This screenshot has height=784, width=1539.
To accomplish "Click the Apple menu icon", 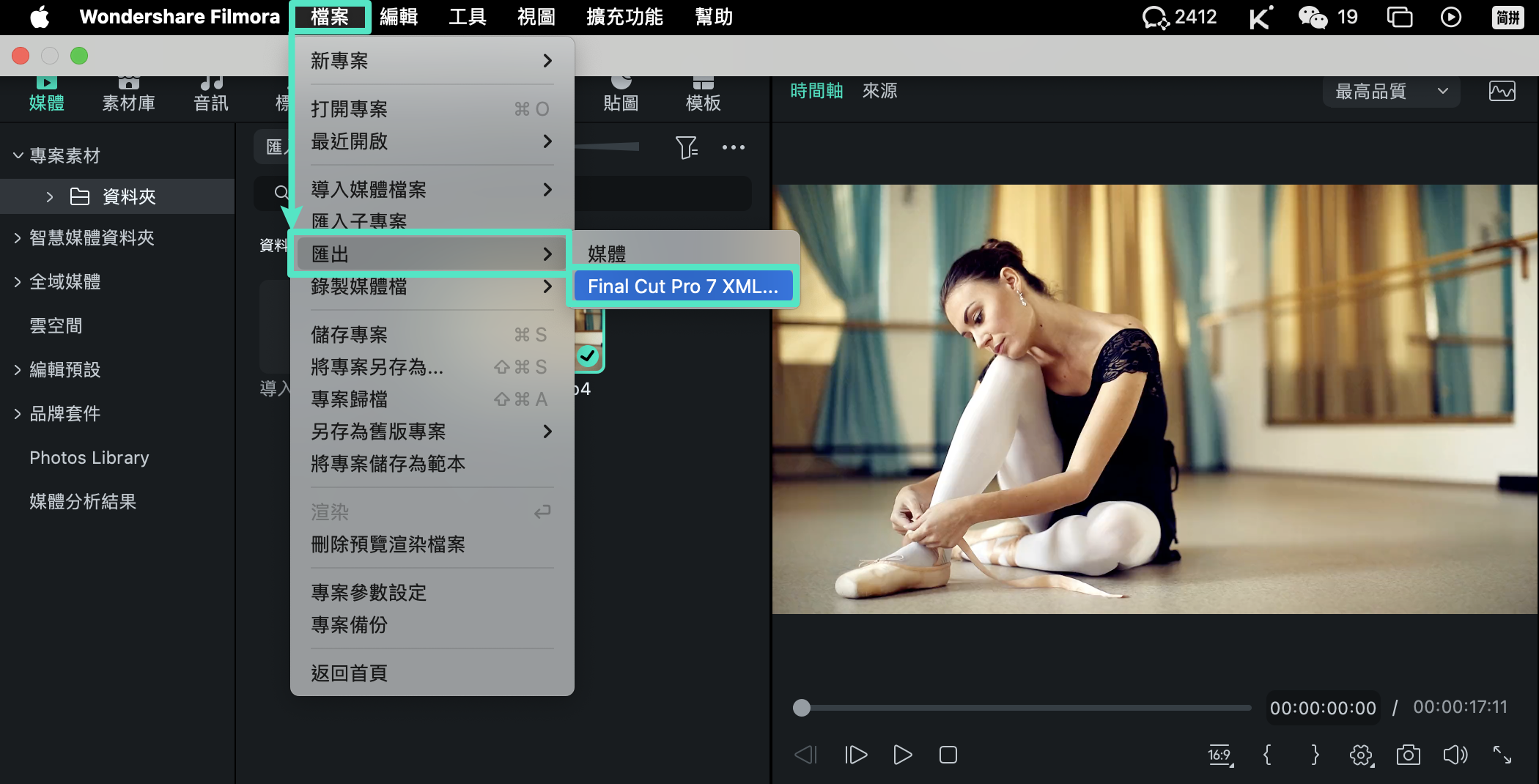I will (x=40, y=17).
